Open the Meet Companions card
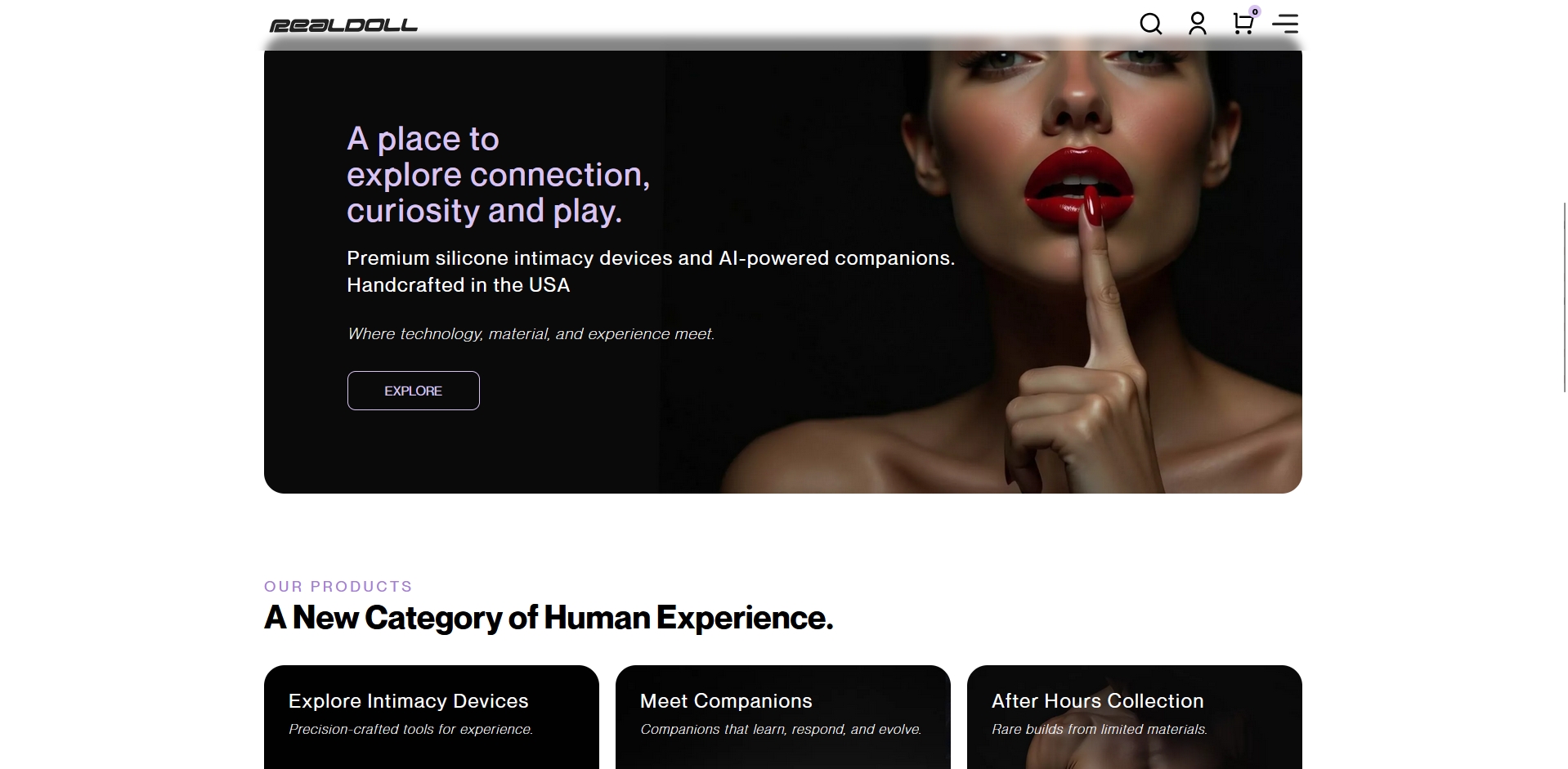Image resolution: width=1568 pixels, height=769 pixels. (x=783, y=717)
